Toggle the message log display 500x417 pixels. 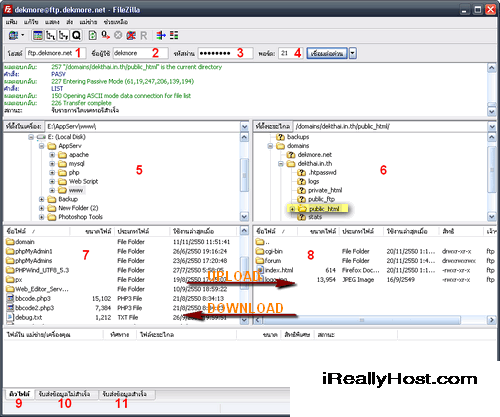pyautogui.click(x=38, y=35)
